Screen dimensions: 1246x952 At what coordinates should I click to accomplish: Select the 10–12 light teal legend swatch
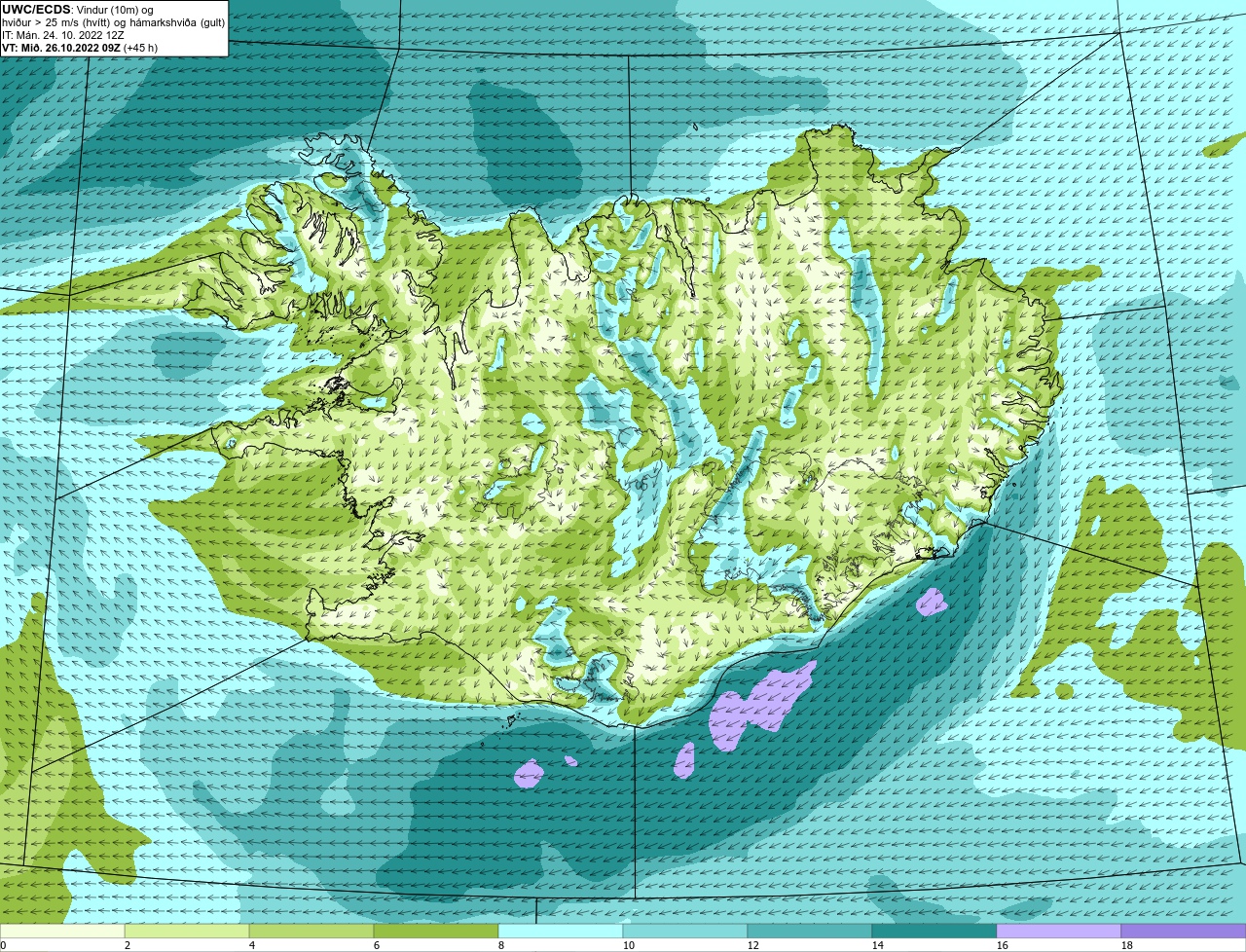tap(685, 932)
